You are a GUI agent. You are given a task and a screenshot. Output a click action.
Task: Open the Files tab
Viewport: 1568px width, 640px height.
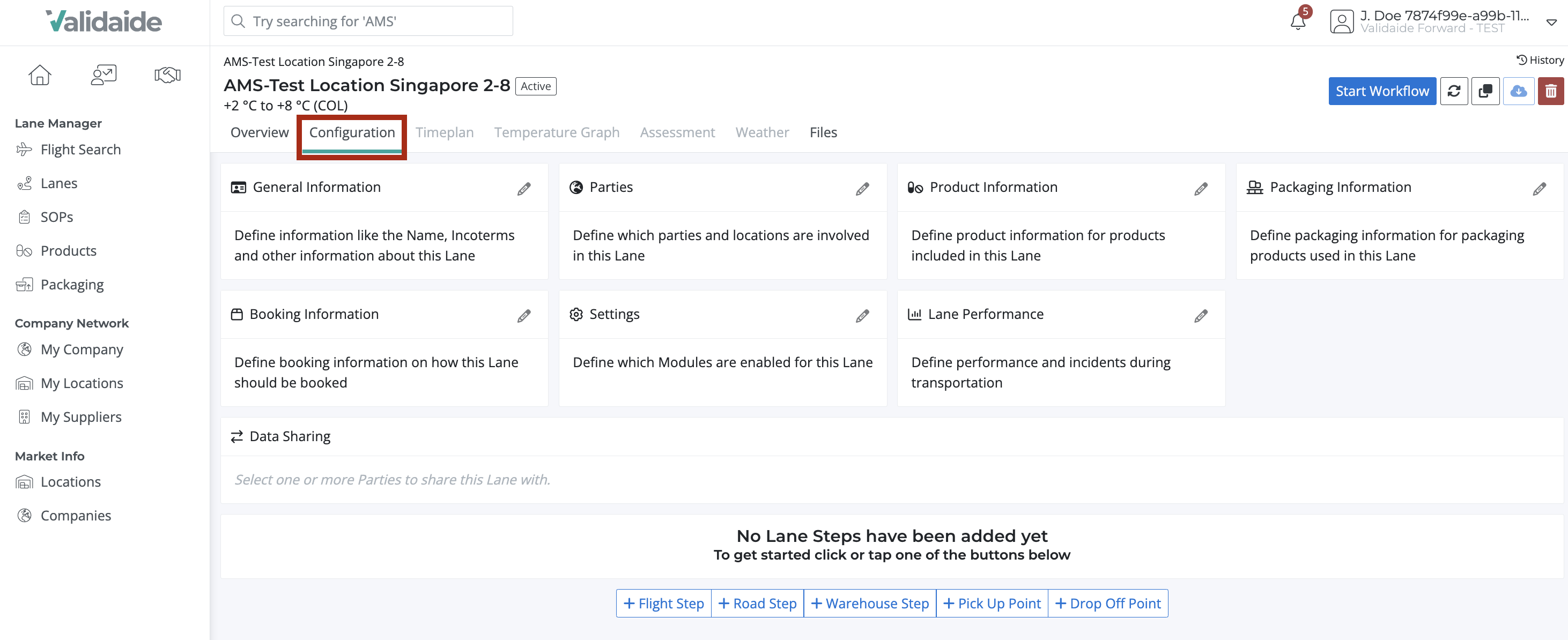[x=823, y=132]
